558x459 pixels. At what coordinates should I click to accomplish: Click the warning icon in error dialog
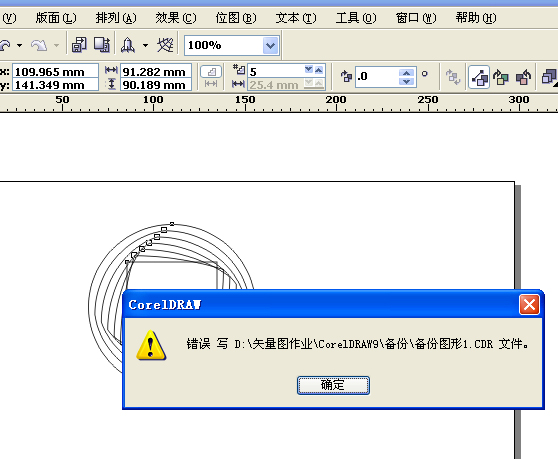[x=151, y=345]
